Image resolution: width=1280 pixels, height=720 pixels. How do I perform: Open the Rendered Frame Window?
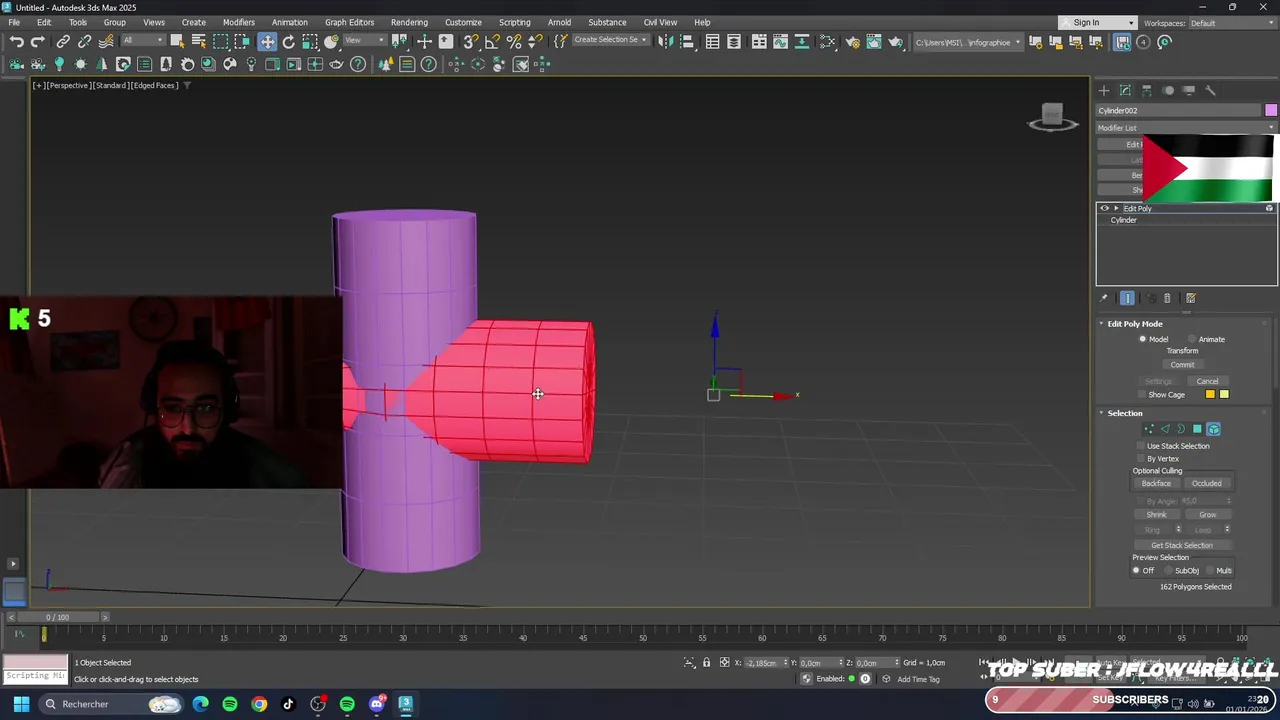point(874,42)
